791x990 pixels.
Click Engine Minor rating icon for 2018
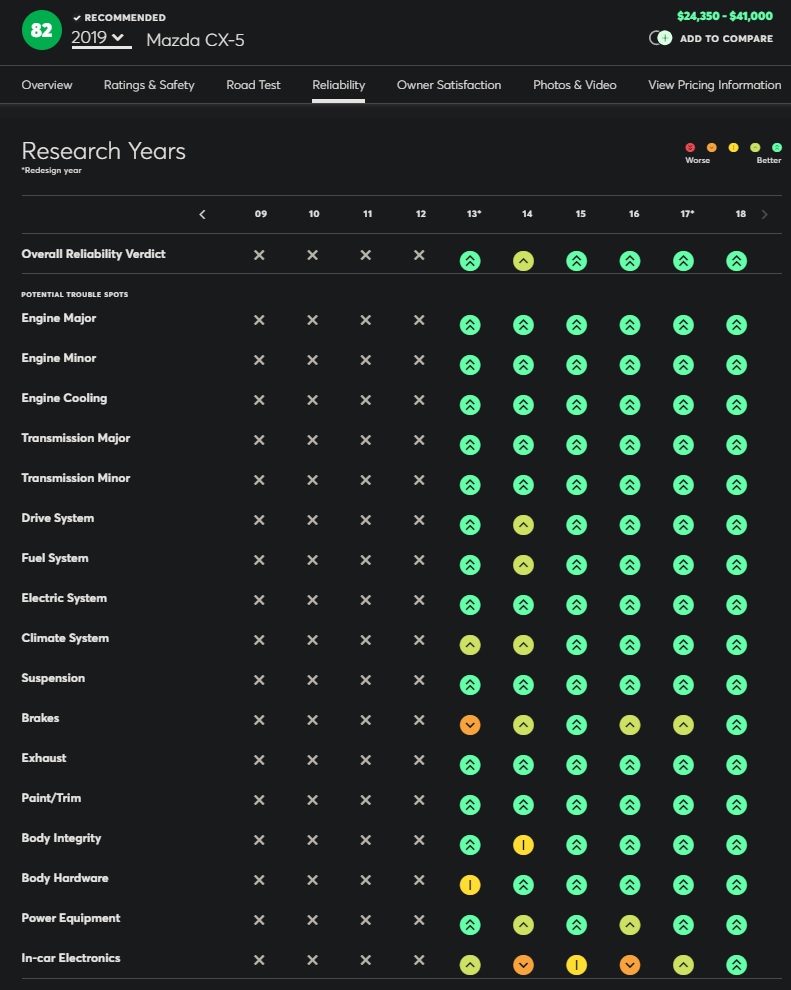[x=737, y=365]
